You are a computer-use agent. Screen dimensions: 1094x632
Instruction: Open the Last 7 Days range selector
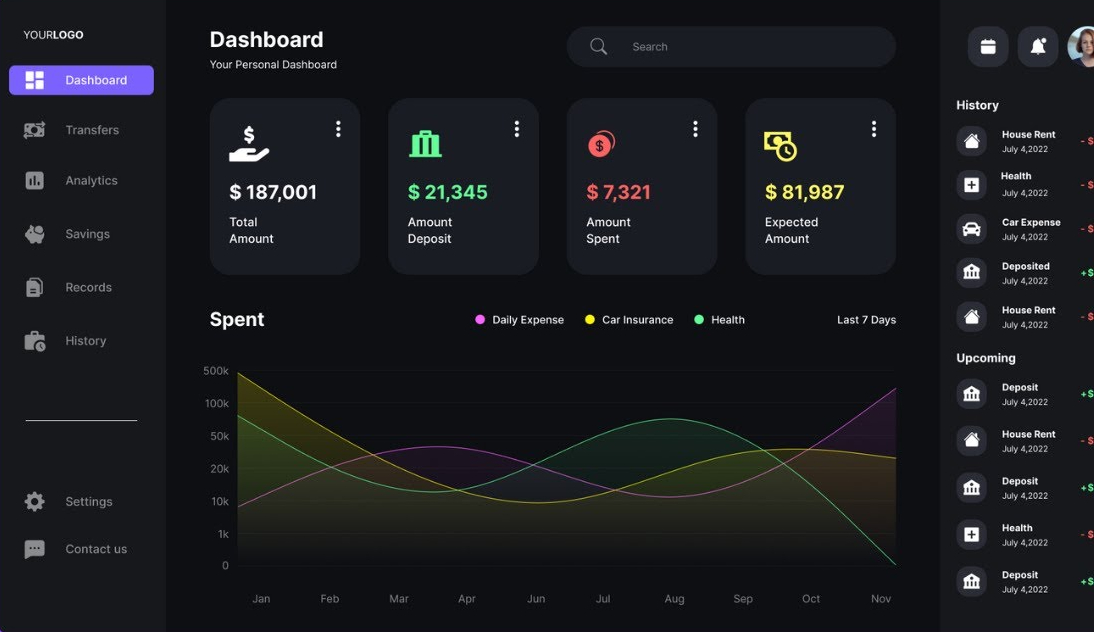tap(867, 319)
